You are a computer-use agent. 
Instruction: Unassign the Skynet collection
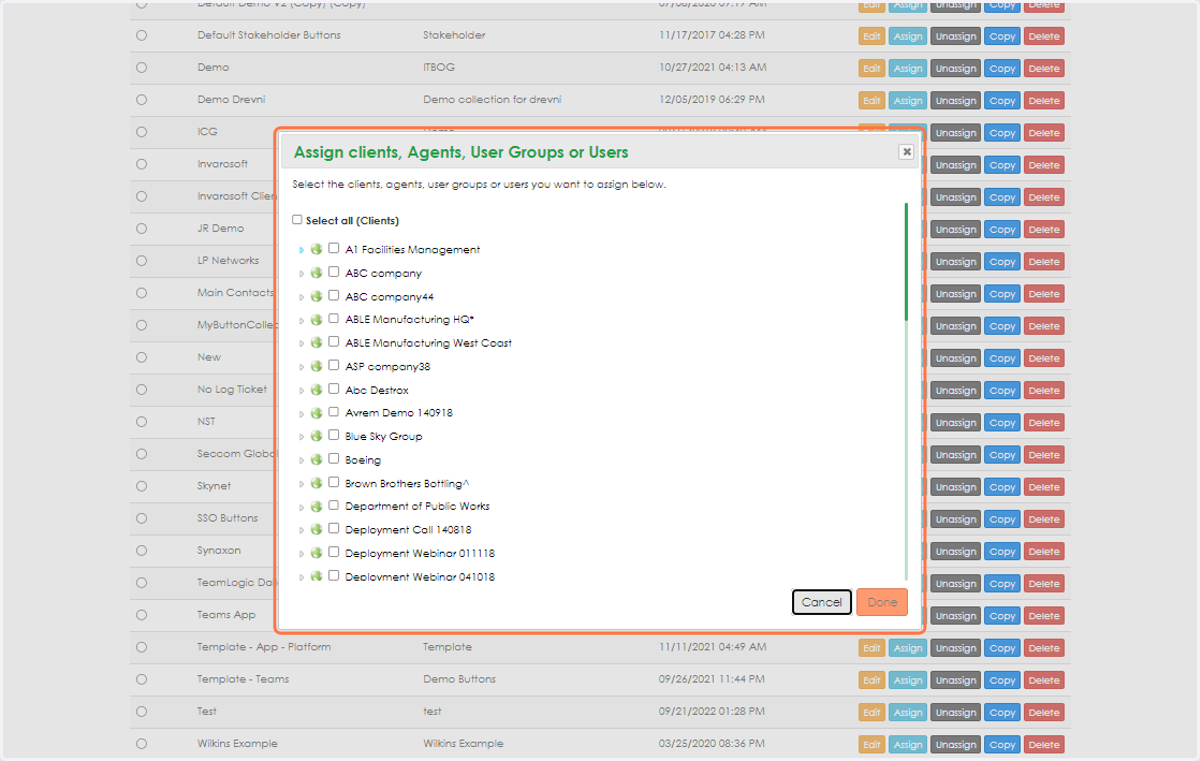[x=956, y=487]
